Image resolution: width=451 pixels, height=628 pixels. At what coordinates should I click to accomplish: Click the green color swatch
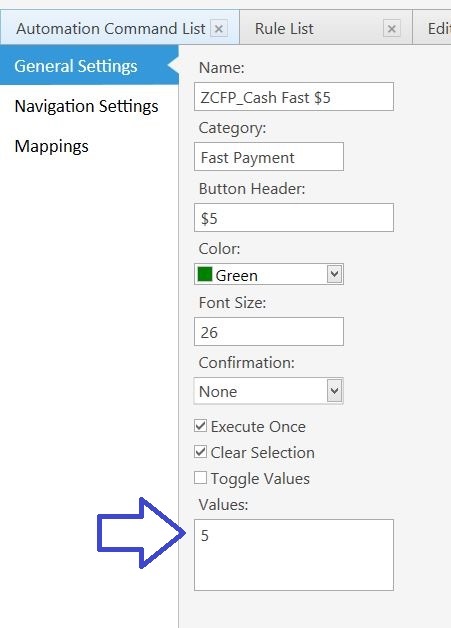(205, 274)
